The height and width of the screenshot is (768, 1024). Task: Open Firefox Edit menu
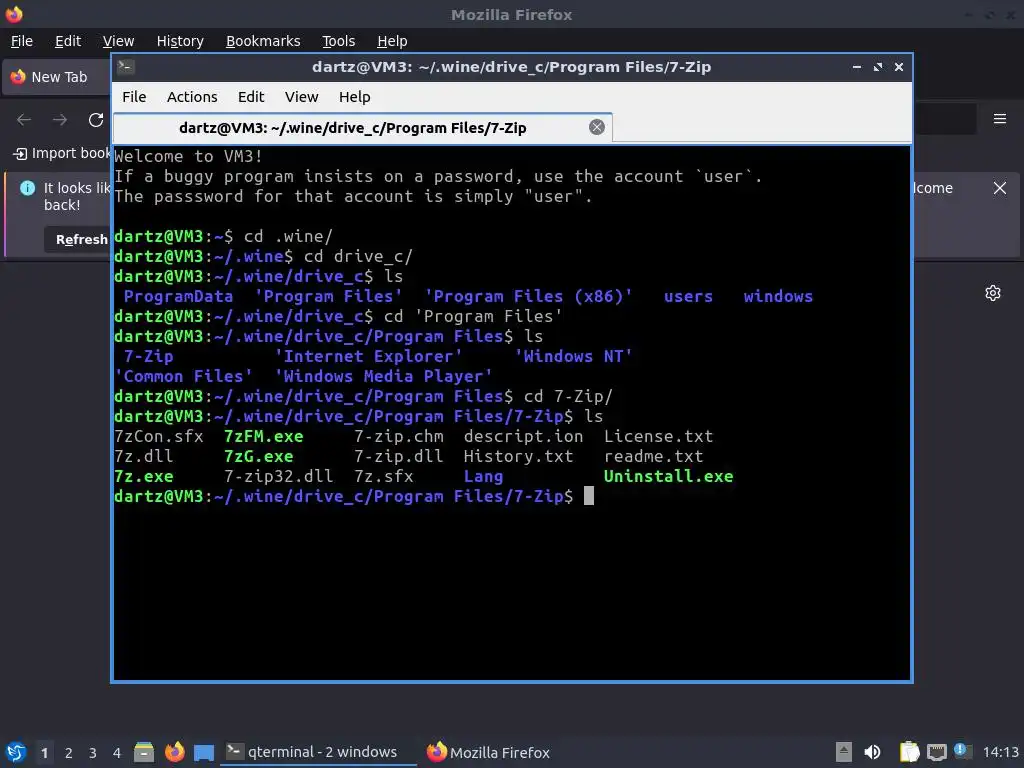pyautogui.click(x=68, y=41)
